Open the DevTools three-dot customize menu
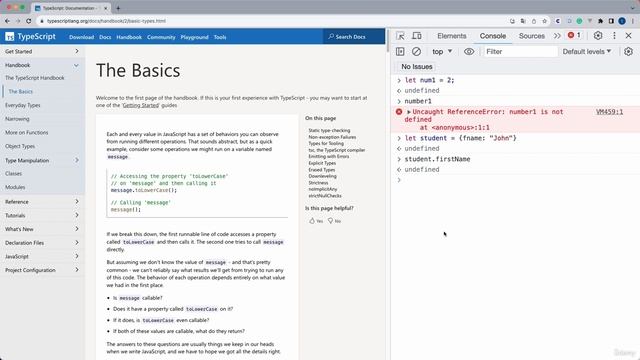Screen dimensions: 640x360 [614, 36]
